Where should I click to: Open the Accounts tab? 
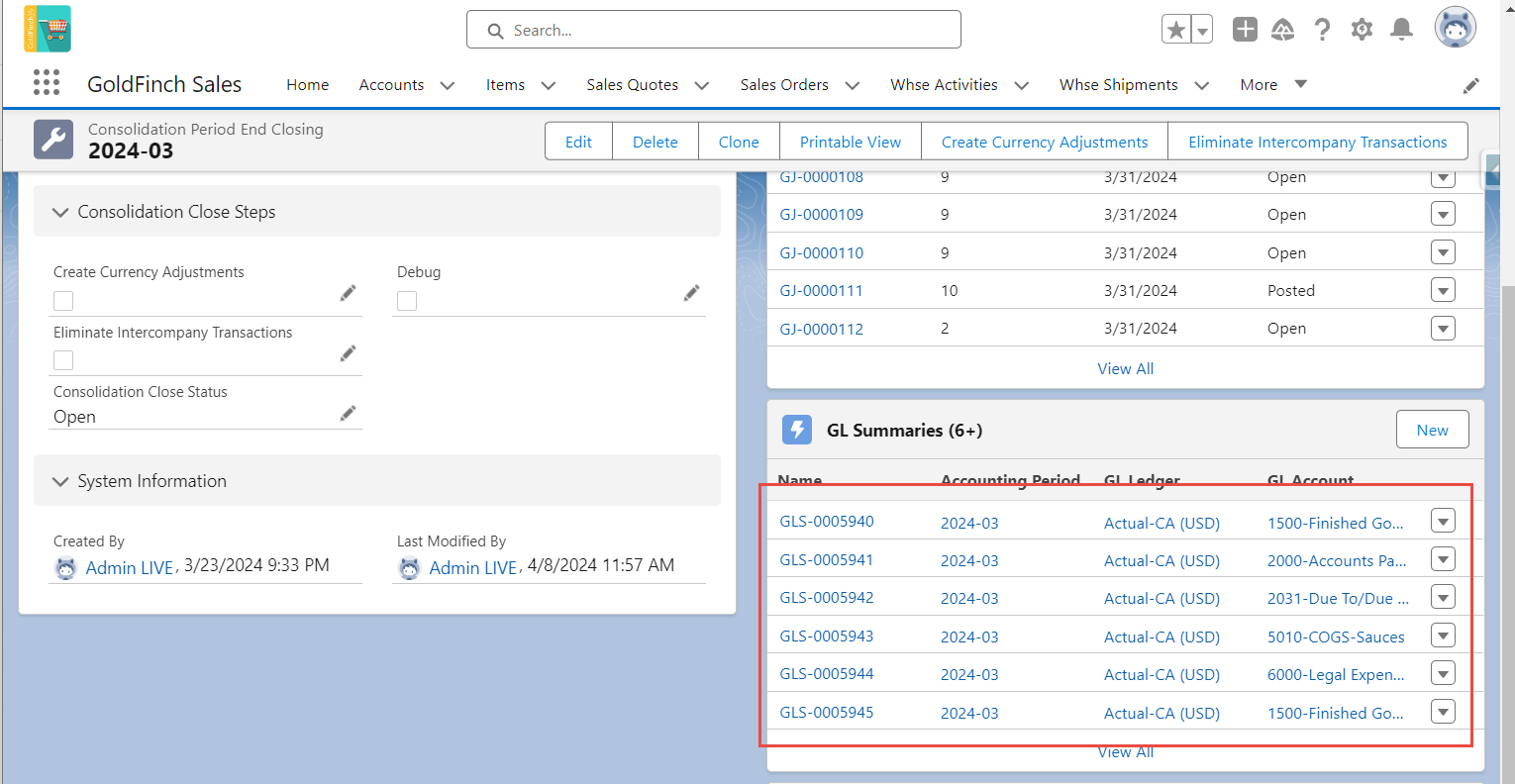391,85
